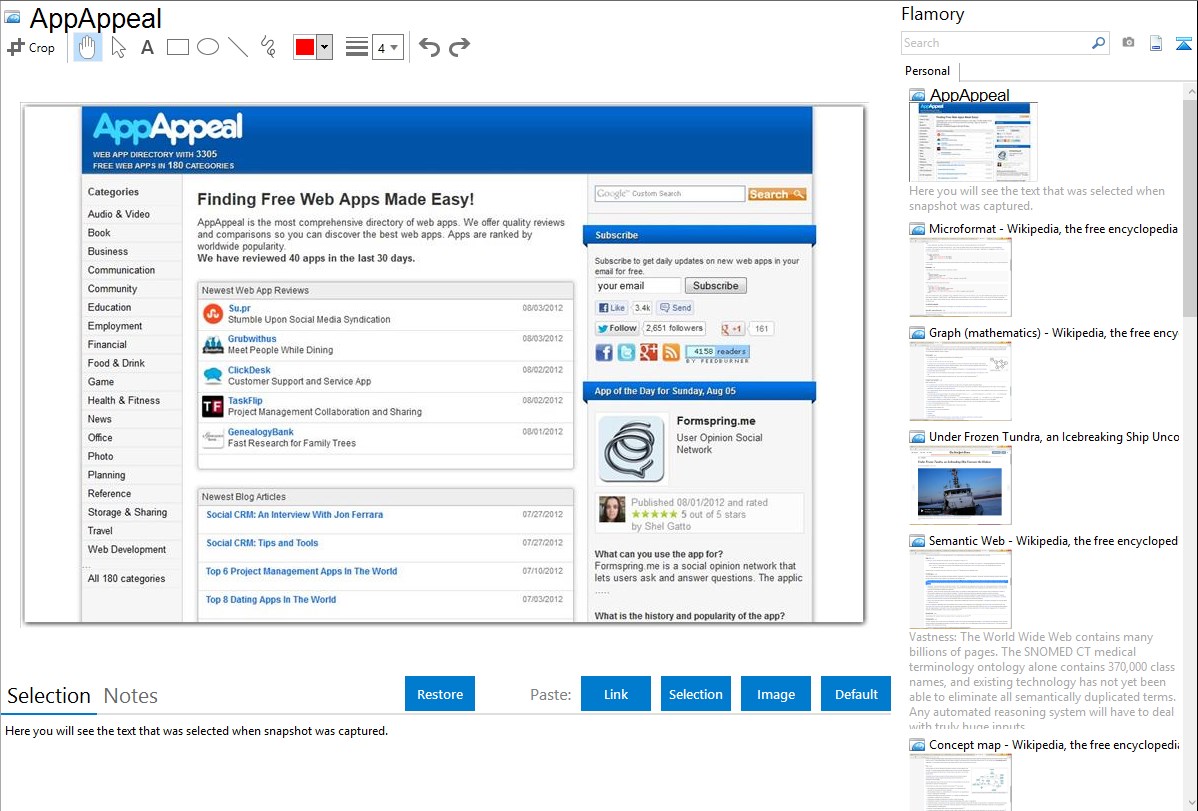The image size is (1198, 811).
Task: Click the 'Grubwithus' review entry in the preview
Action: tap(252, 339)
